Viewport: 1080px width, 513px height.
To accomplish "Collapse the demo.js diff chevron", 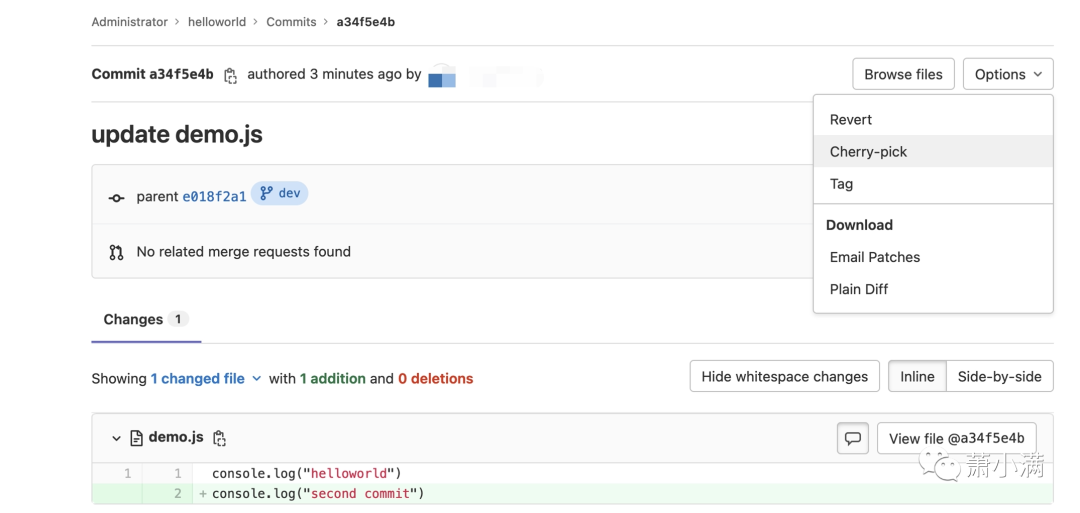I will pos(116,438).
